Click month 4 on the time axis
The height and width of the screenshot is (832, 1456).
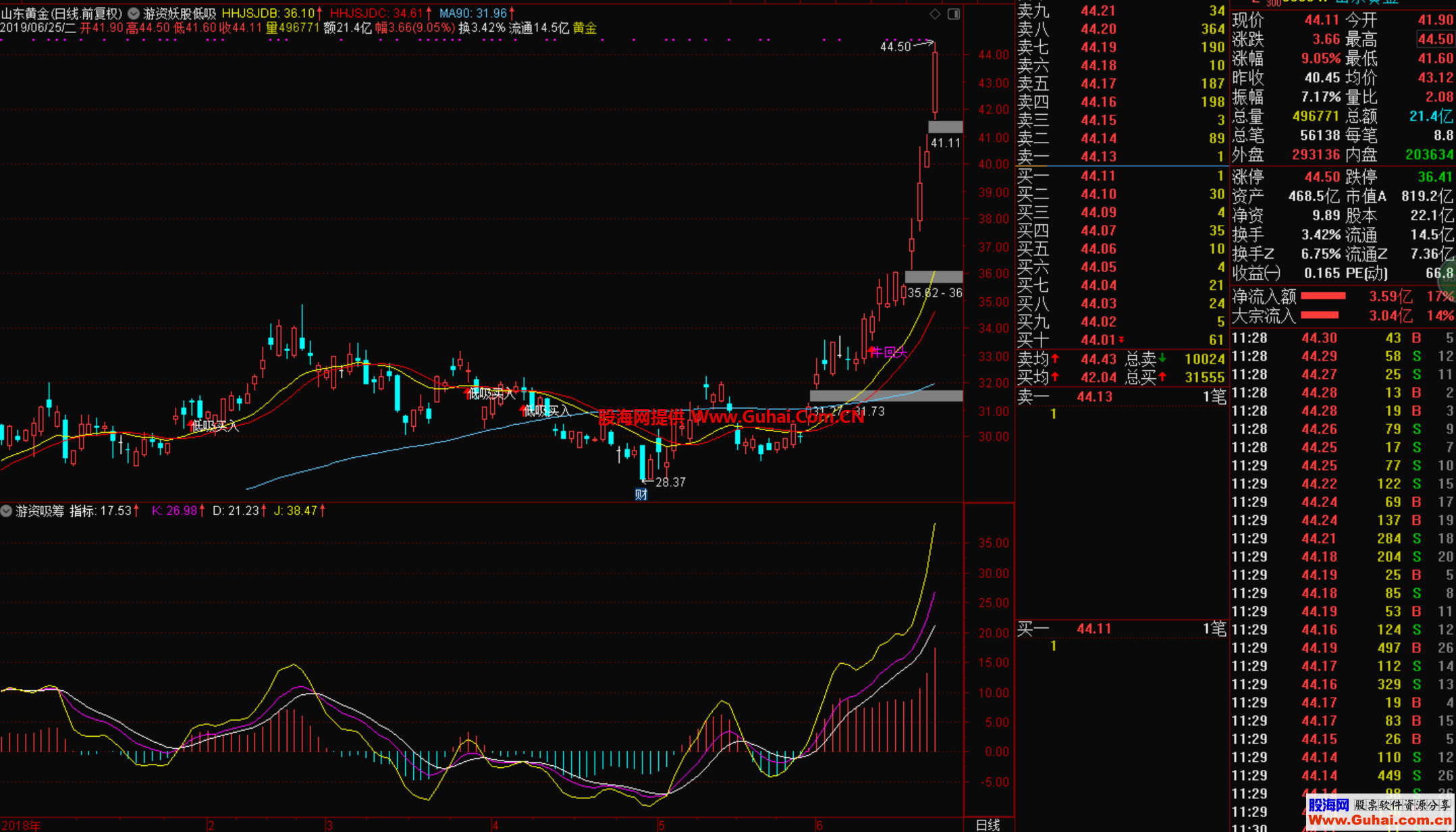(x=495, y=825)
